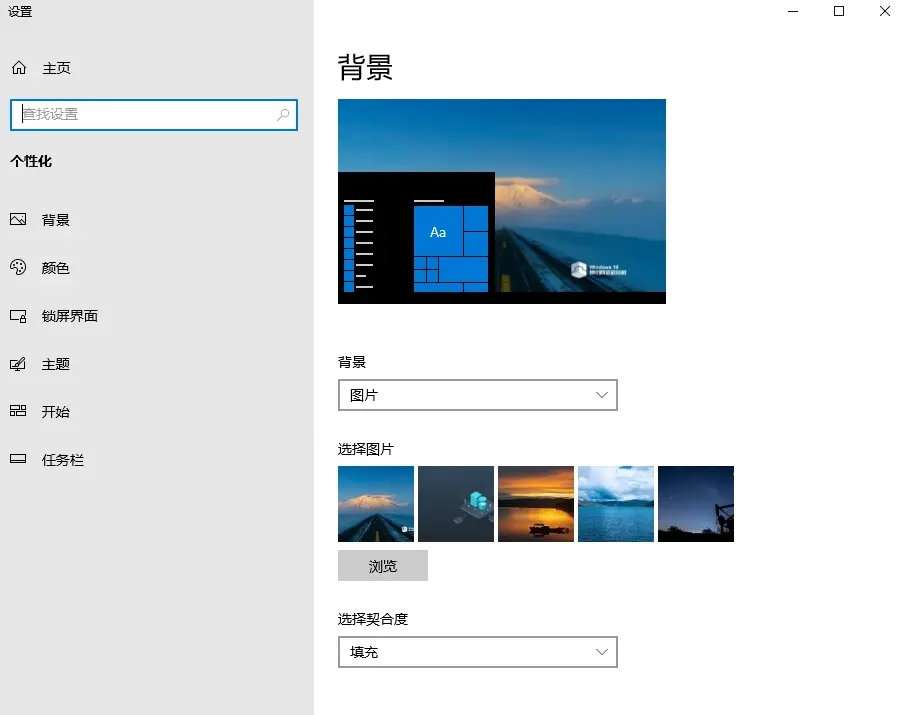
Task: Click the 背景 picture icon in sidebar
Action: [x=18, y=220]
